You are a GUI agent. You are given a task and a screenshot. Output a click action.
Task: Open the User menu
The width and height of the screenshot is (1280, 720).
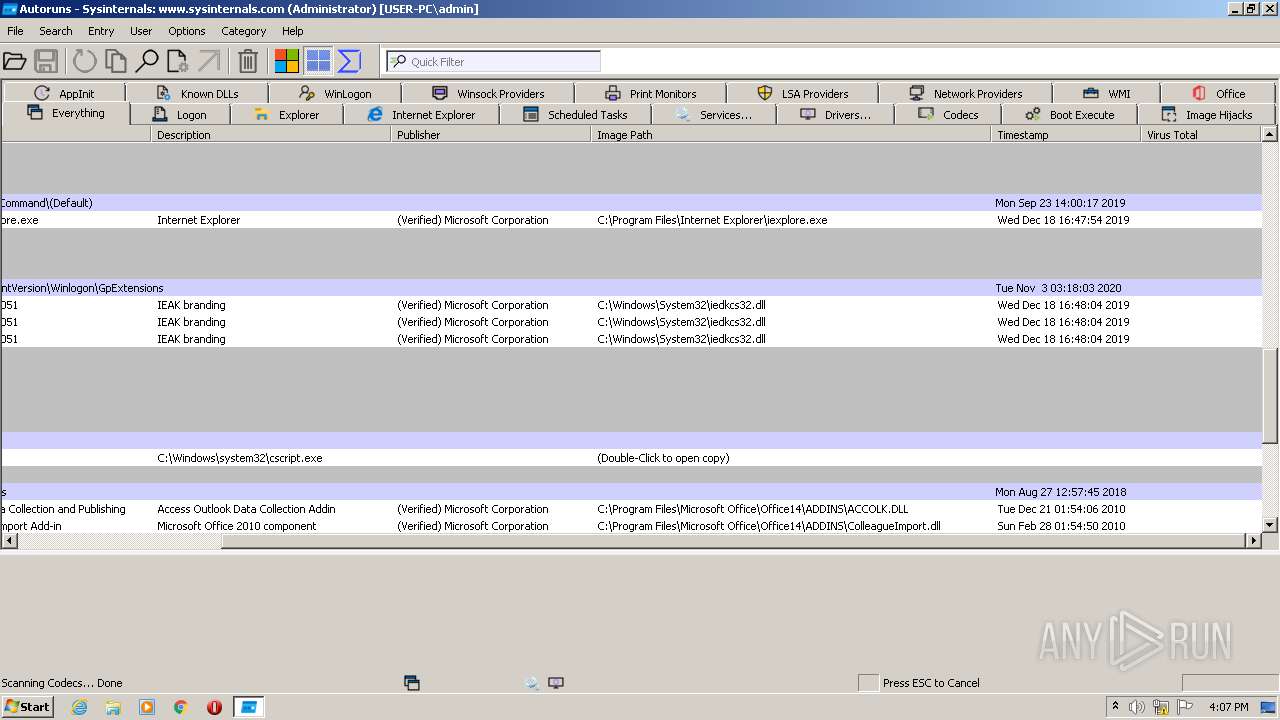pos(141,31)
